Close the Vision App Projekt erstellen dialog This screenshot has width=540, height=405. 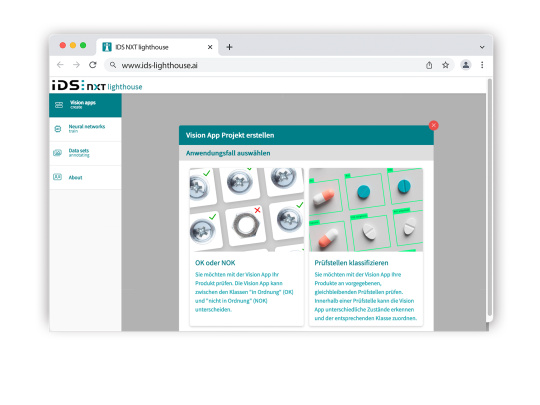coord(434,125)
